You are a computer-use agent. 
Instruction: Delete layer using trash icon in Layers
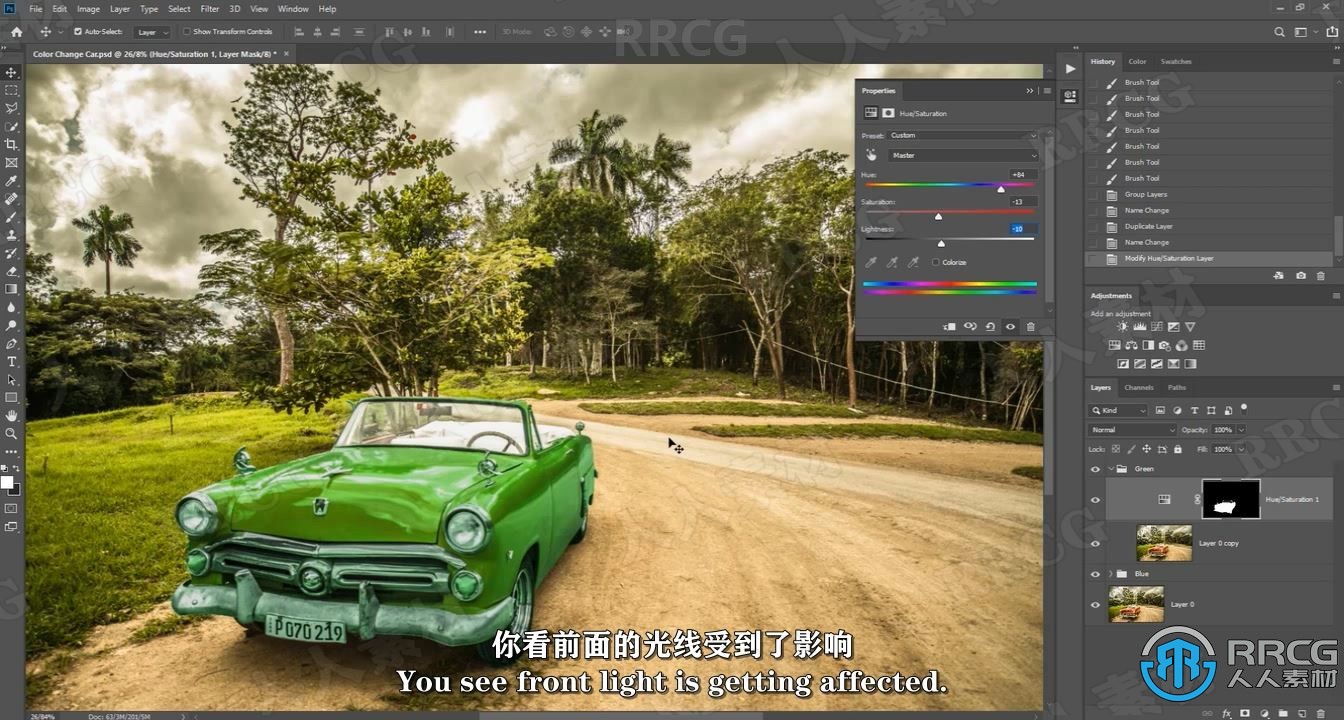pyautogui.click(x=1319, y=713)
